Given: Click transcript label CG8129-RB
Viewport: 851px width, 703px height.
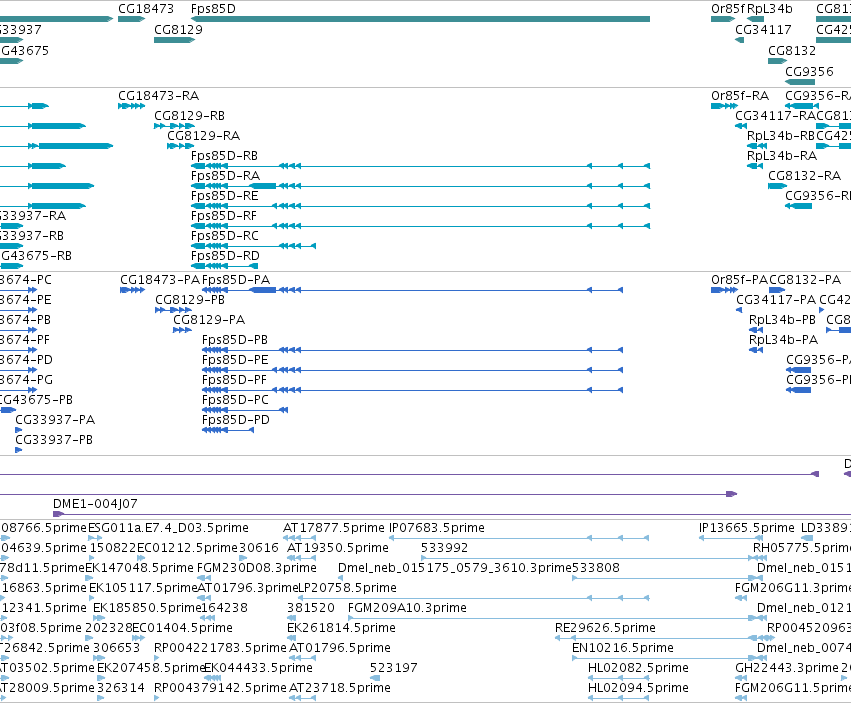Looking at the screenshot, I should [x=189, y=116].
